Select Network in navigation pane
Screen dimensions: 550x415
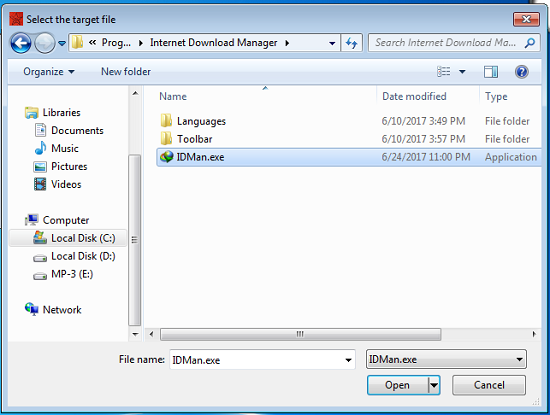(62, 310)
